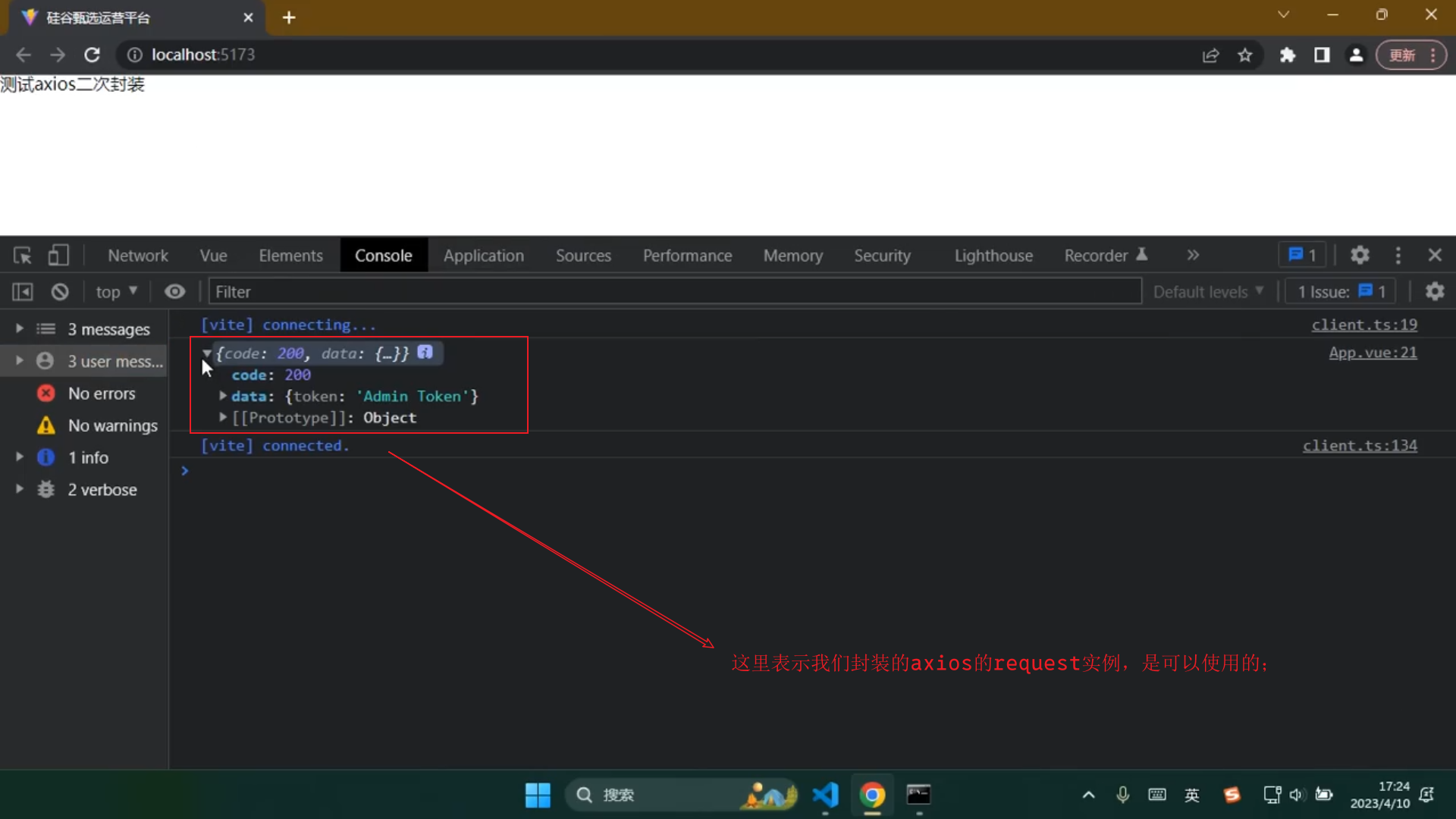
Task: Open the terminal app from taskbar
Action: (x=918, y=795)
